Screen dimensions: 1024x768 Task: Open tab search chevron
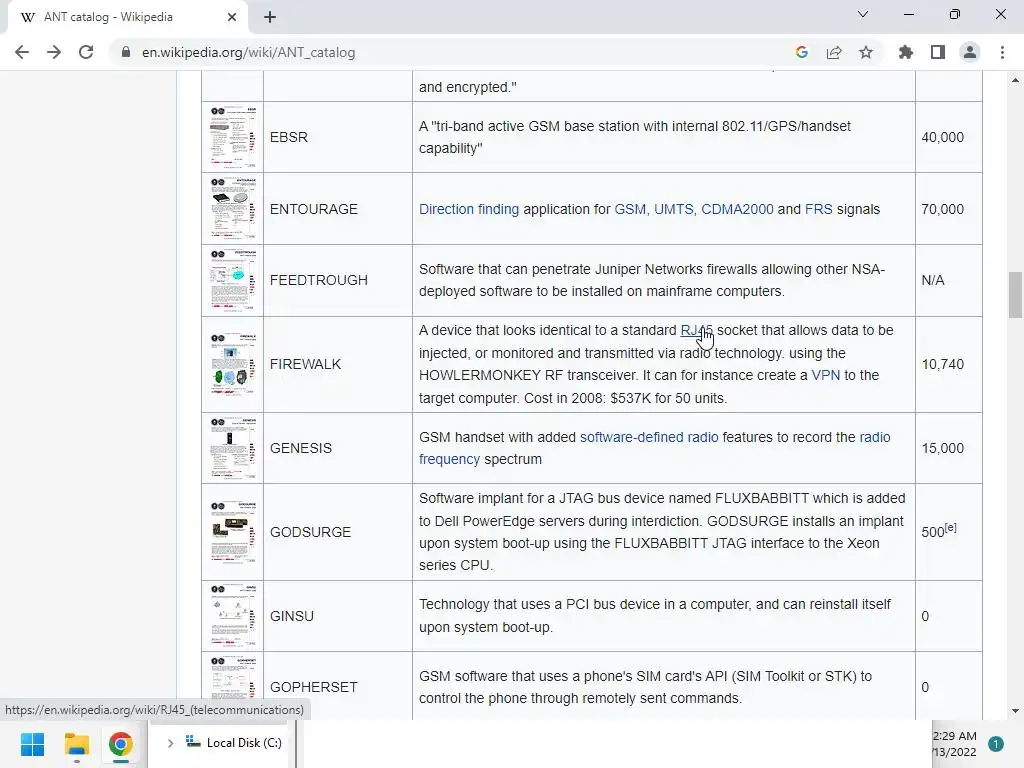(x=863, y=14)
